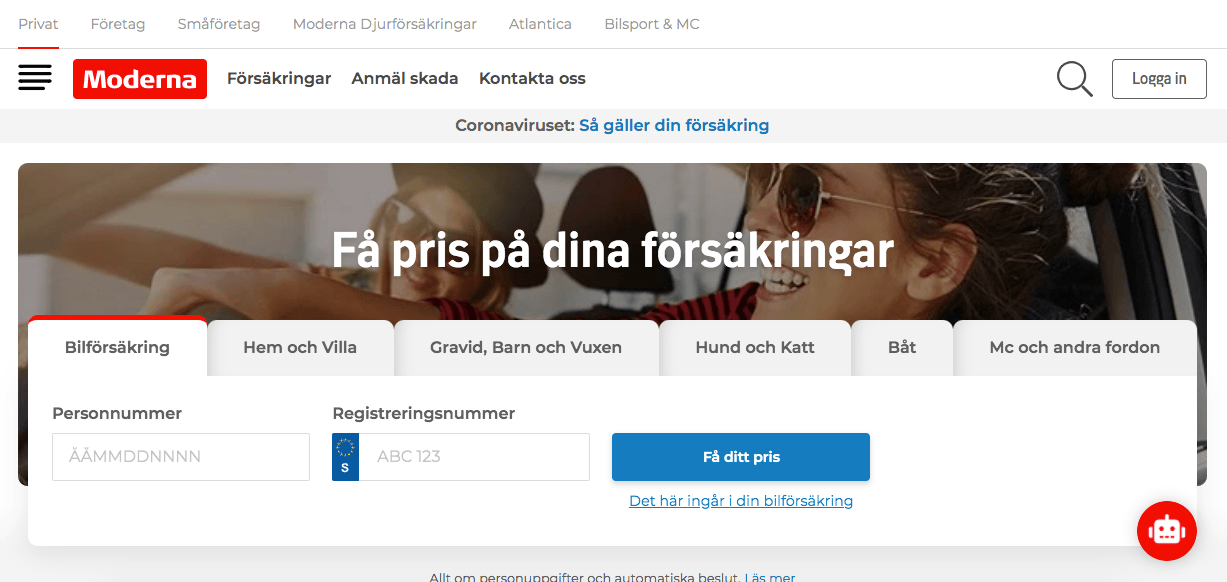This screenshot has height=582, width=1227.
Task: Open the red chatbot robot icon
Action: coord(1167,530)
